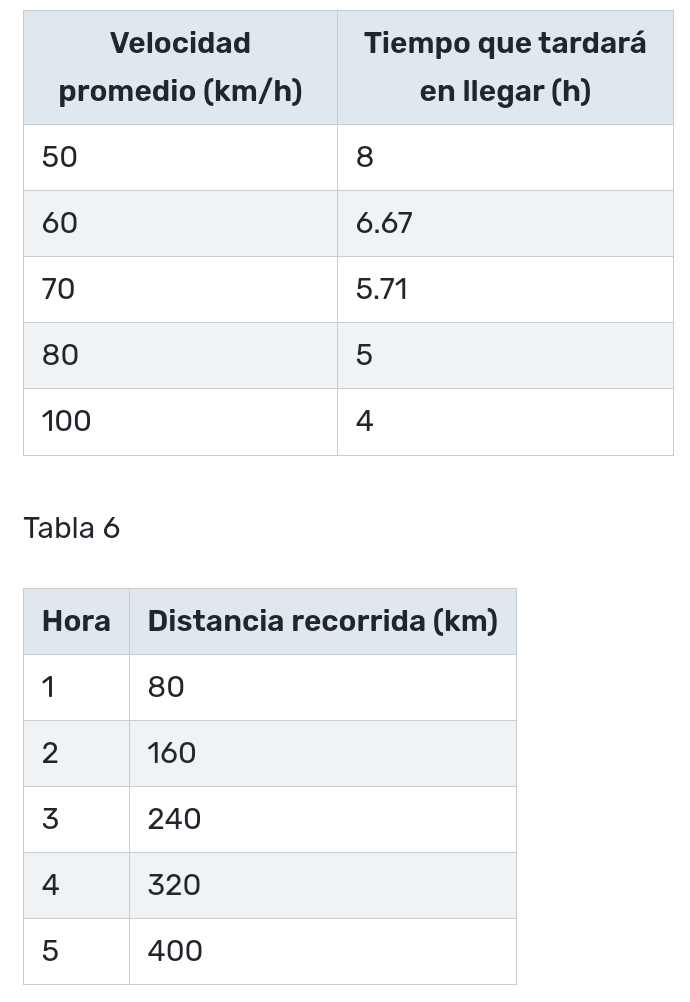Select the velocity cell showing 60
This screenshot has width=690, height=1002.
pos(60,223)
